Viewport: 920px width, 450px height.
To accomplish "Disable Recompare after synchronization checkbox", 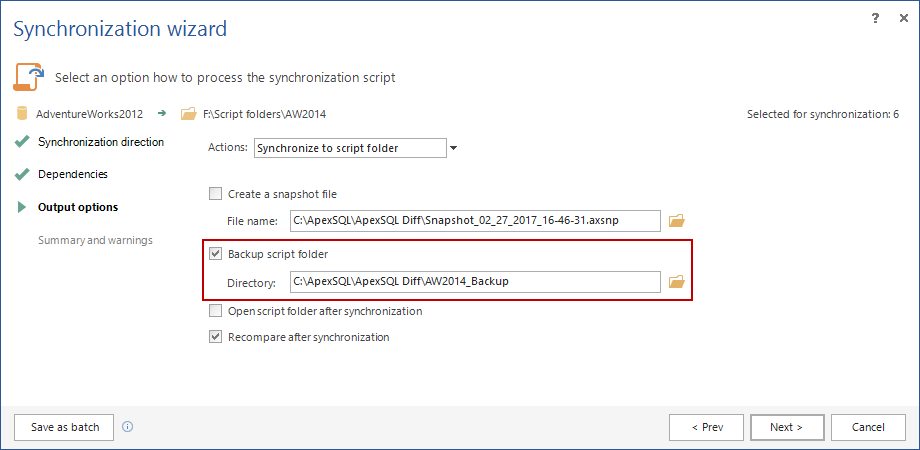I will 215,337.
